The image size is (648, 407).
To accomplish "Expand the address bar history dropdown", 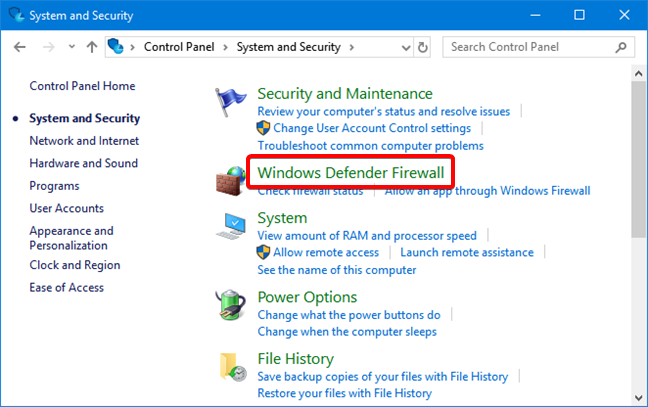I will click(x=406, y=48).
